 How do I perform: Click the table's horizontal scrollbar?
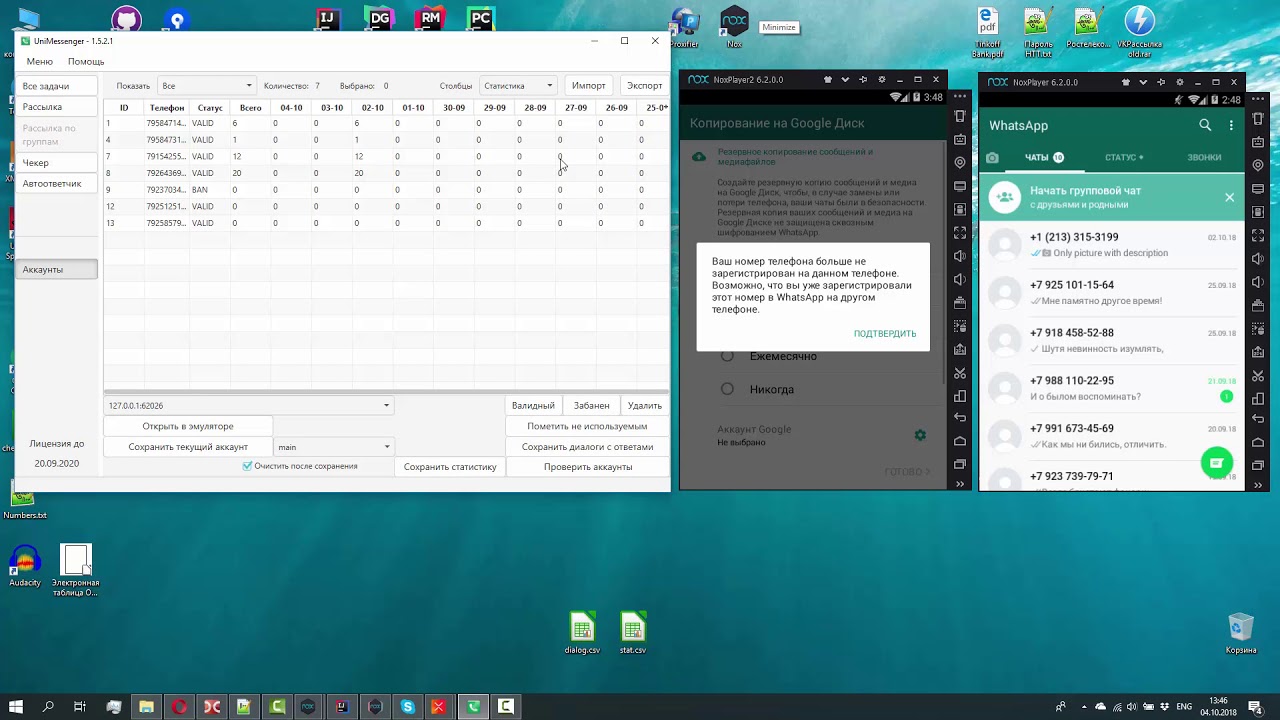coord(386,392)
